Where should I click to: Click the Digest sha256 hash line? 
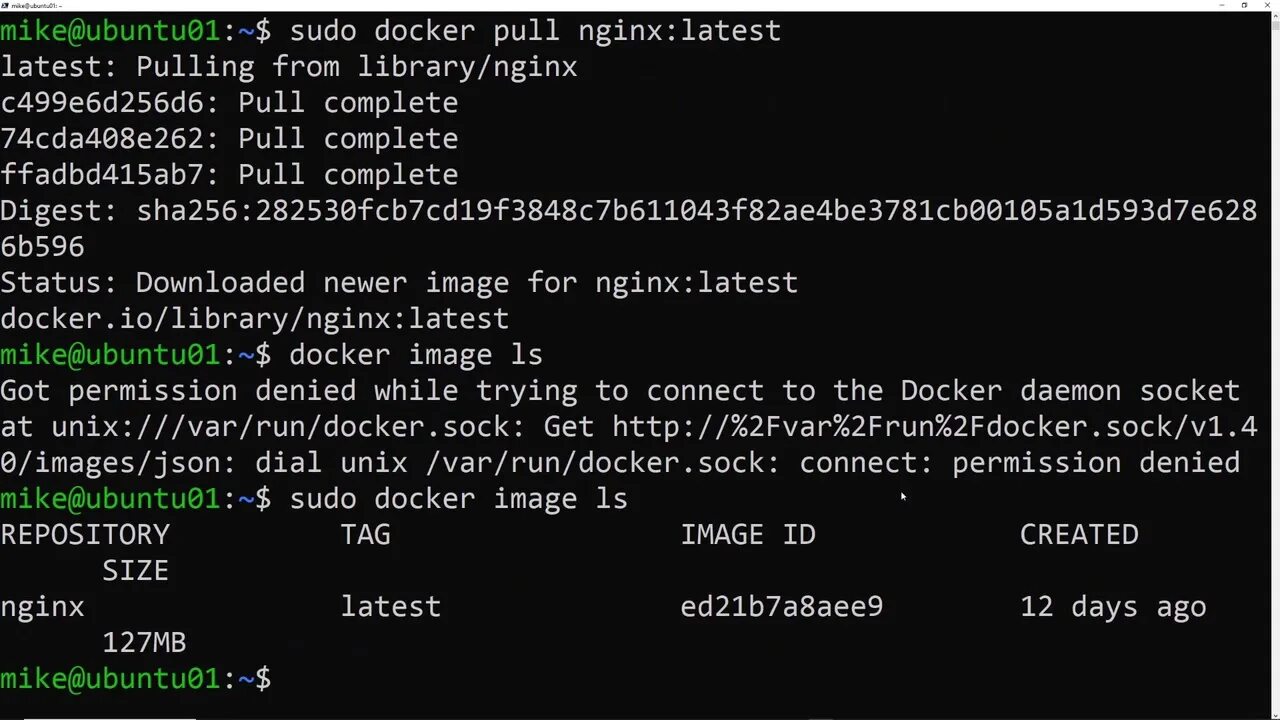point(628,211)
